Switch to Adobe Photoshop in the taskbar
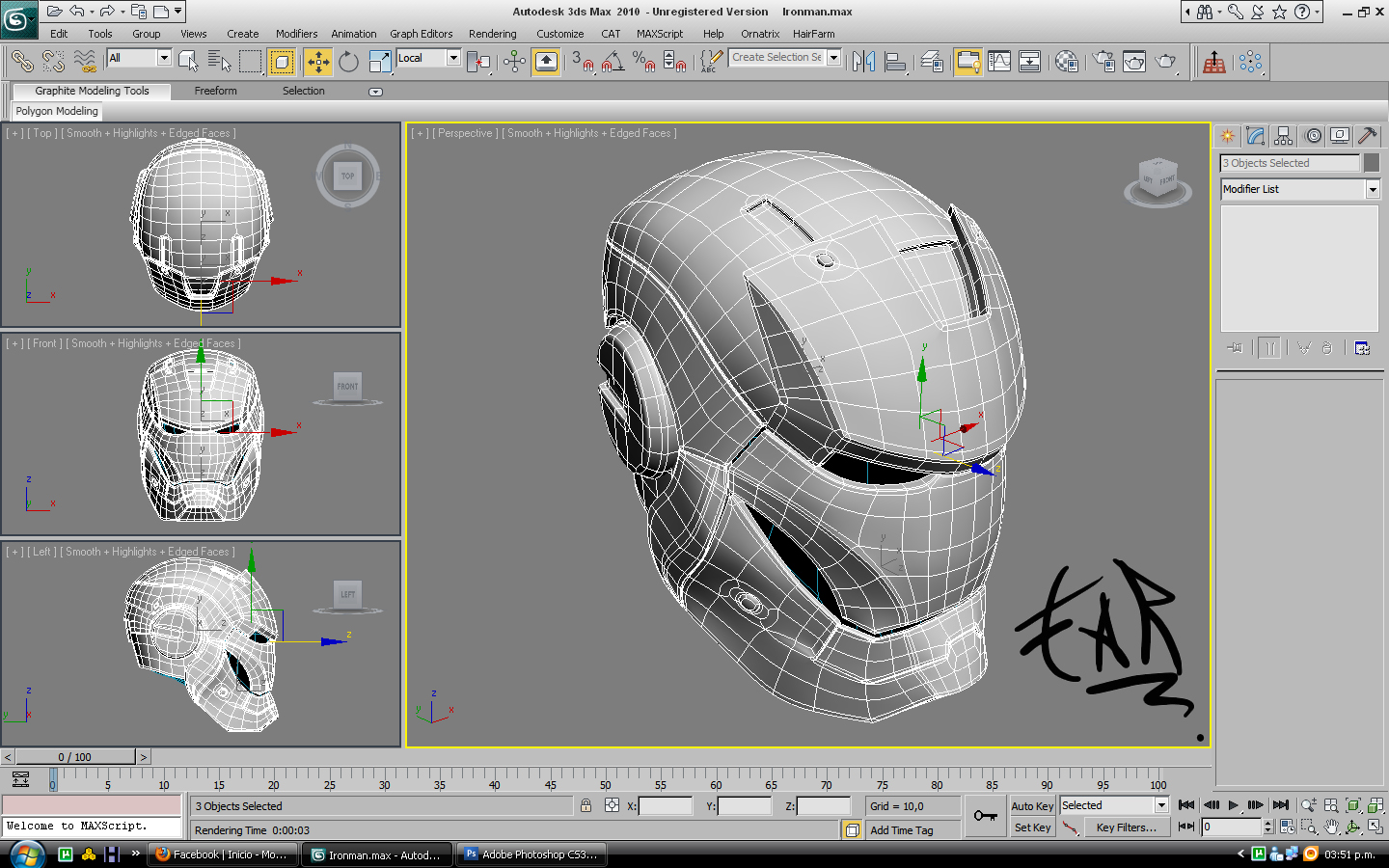1389x868 pixels. 531,854
